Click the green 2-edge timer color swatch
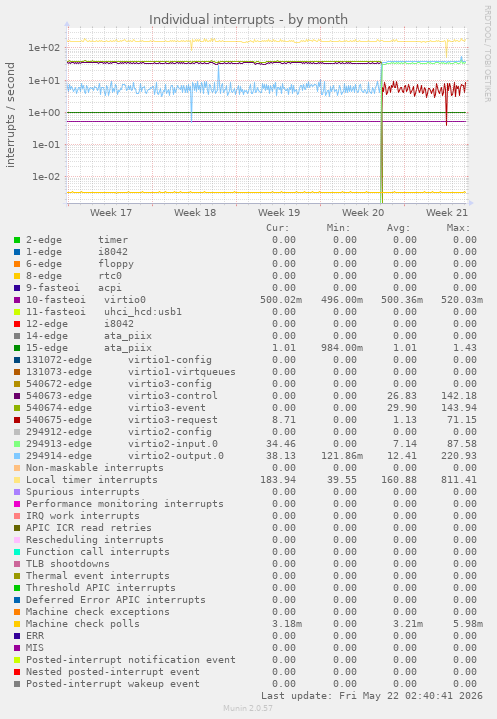 point(17,240)
